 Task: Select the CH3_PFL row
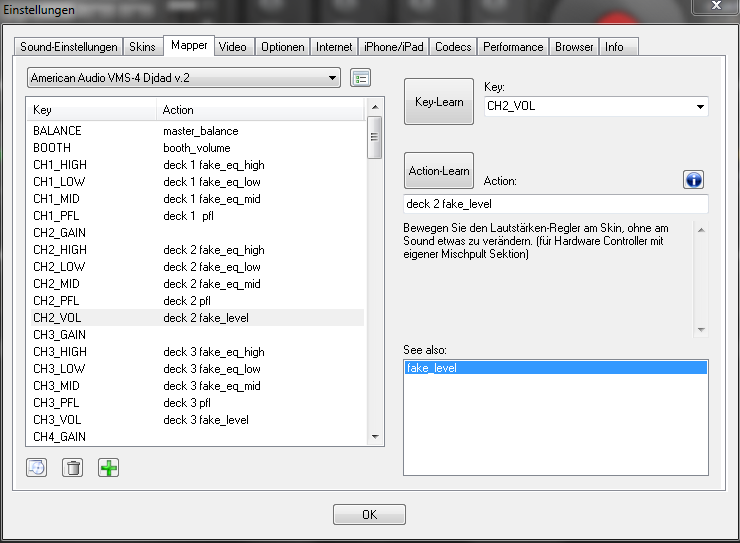[x=197, y=402]
